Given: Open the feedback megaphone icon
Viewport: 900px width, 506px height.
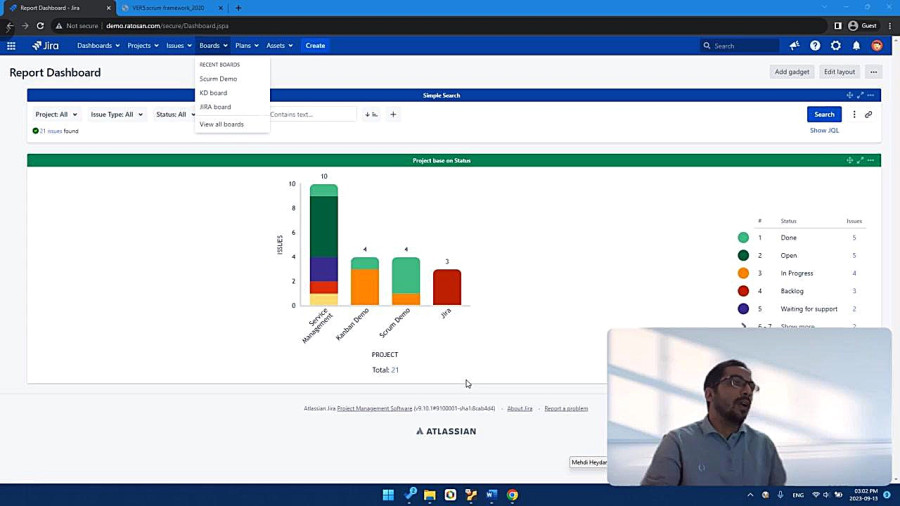Looking at the screenshot, I should (794, 46).
